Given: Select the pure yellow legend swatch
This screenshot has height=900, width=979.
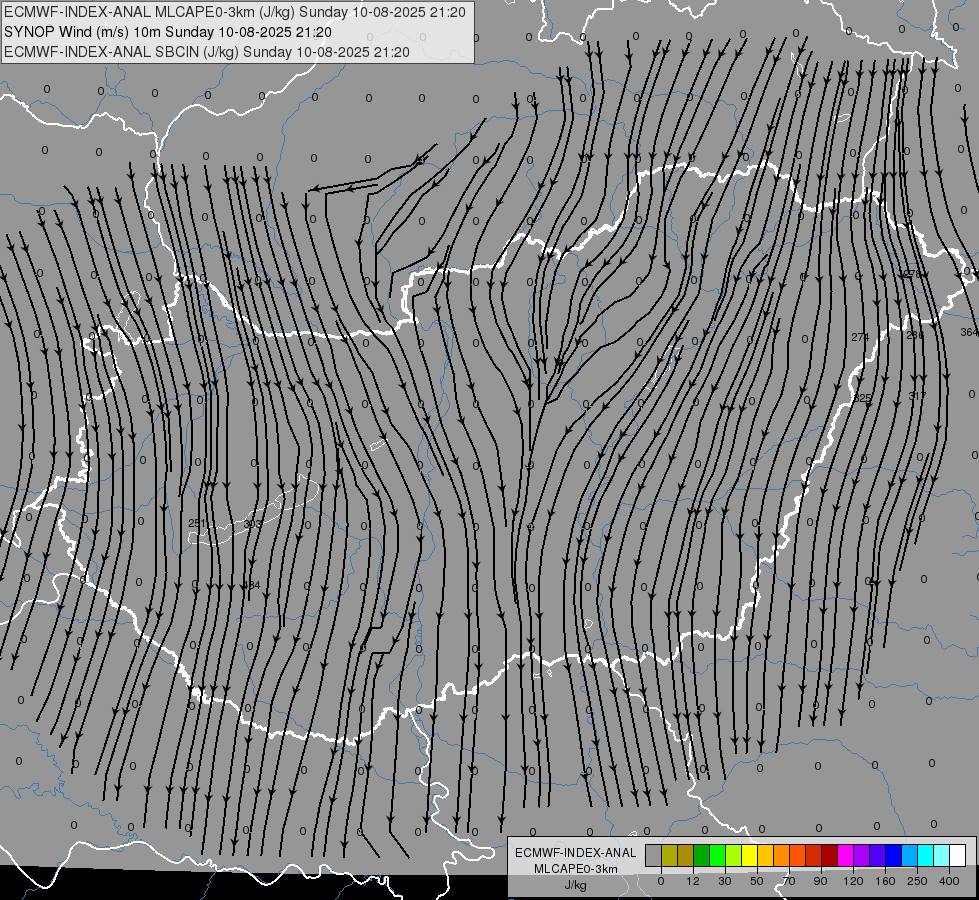Looking at the screenshot, I should click(x=750, y=855).
